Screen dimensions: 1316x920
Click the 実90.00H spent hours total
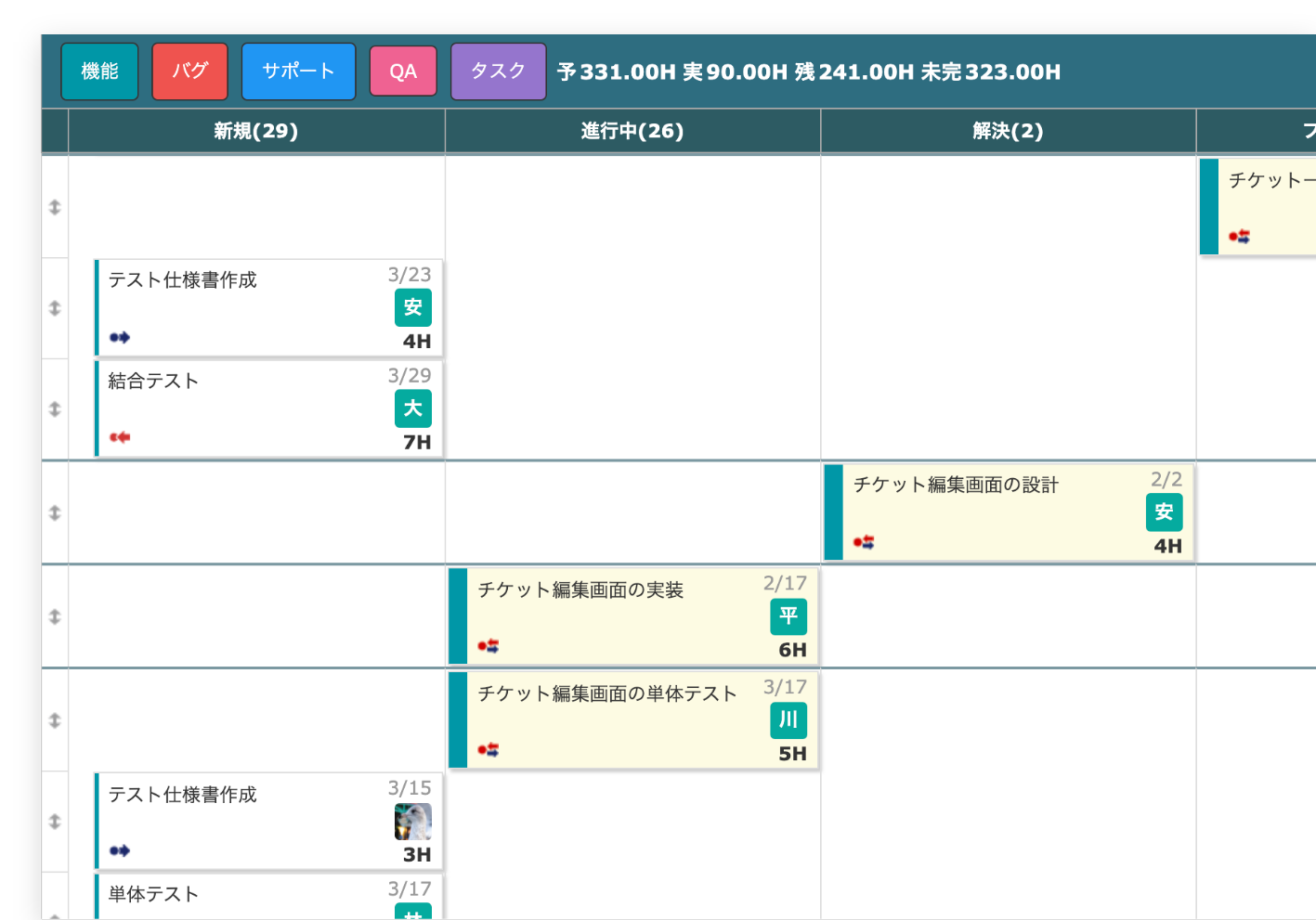point(735,72)
